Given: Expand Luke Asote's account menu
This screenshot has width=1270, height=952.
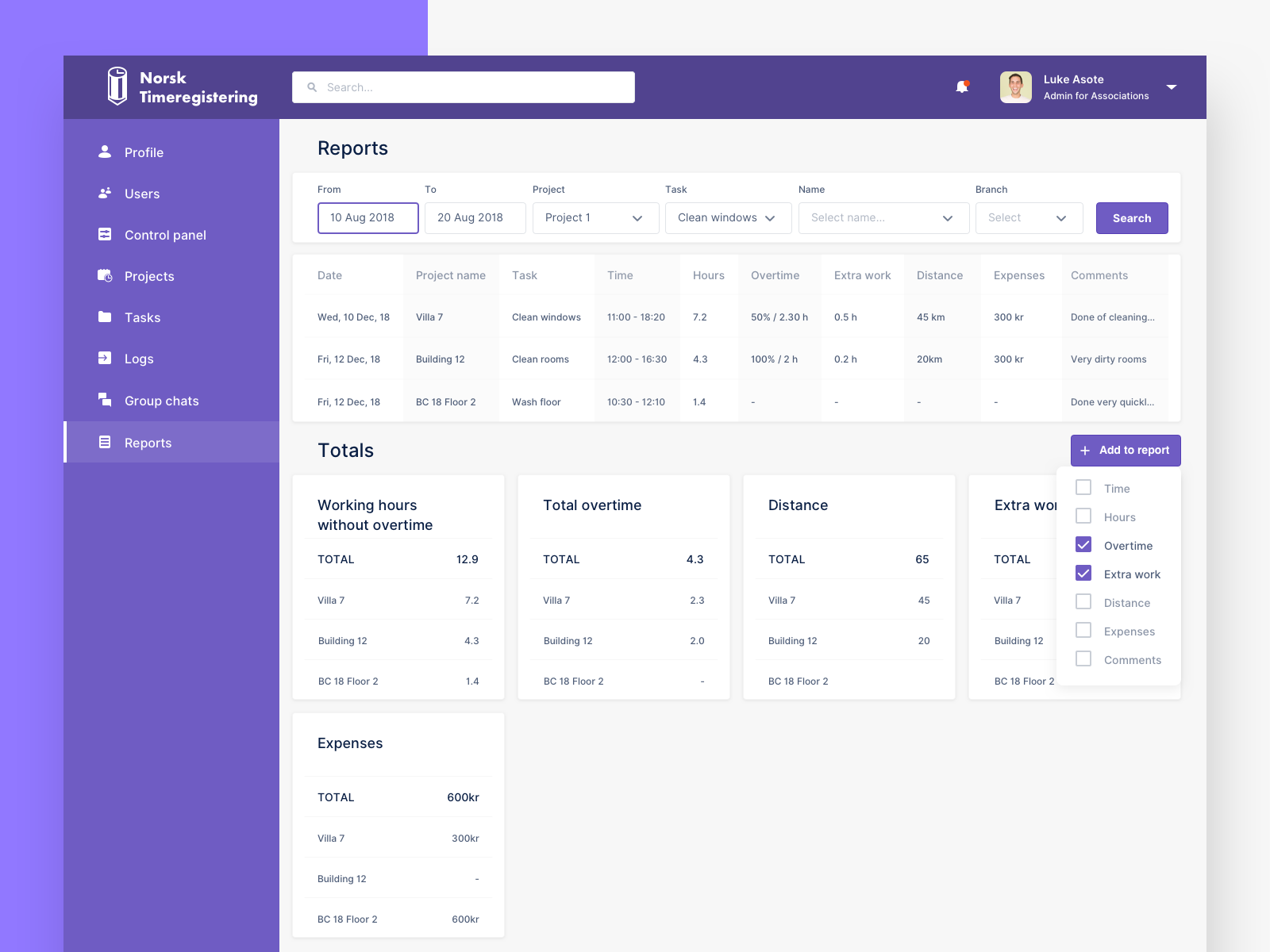Looking at the screenshot, I should [1172, 87].
